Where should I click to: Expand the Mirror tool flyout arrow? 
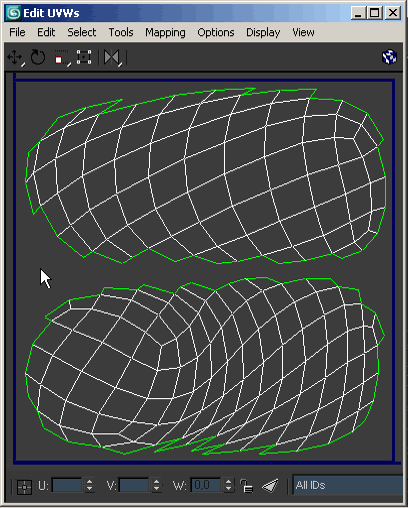(120, 64)
